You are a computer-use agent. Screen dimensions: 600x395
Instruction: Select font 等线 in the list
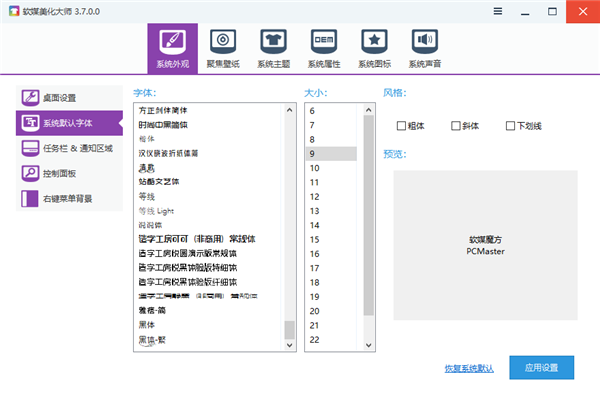[147, 197]
